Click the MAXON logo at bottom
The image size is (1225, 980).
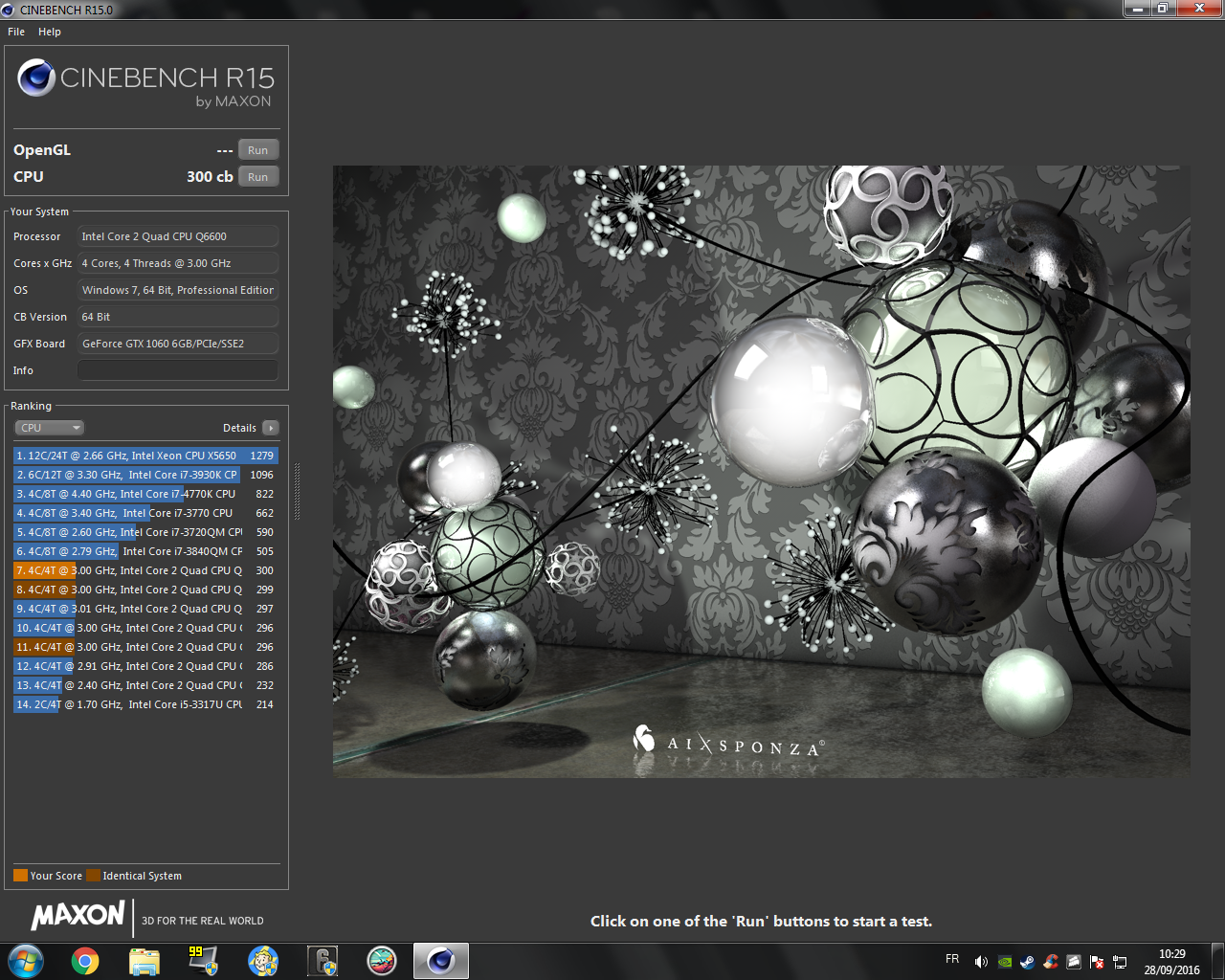[x=78, y=916]
